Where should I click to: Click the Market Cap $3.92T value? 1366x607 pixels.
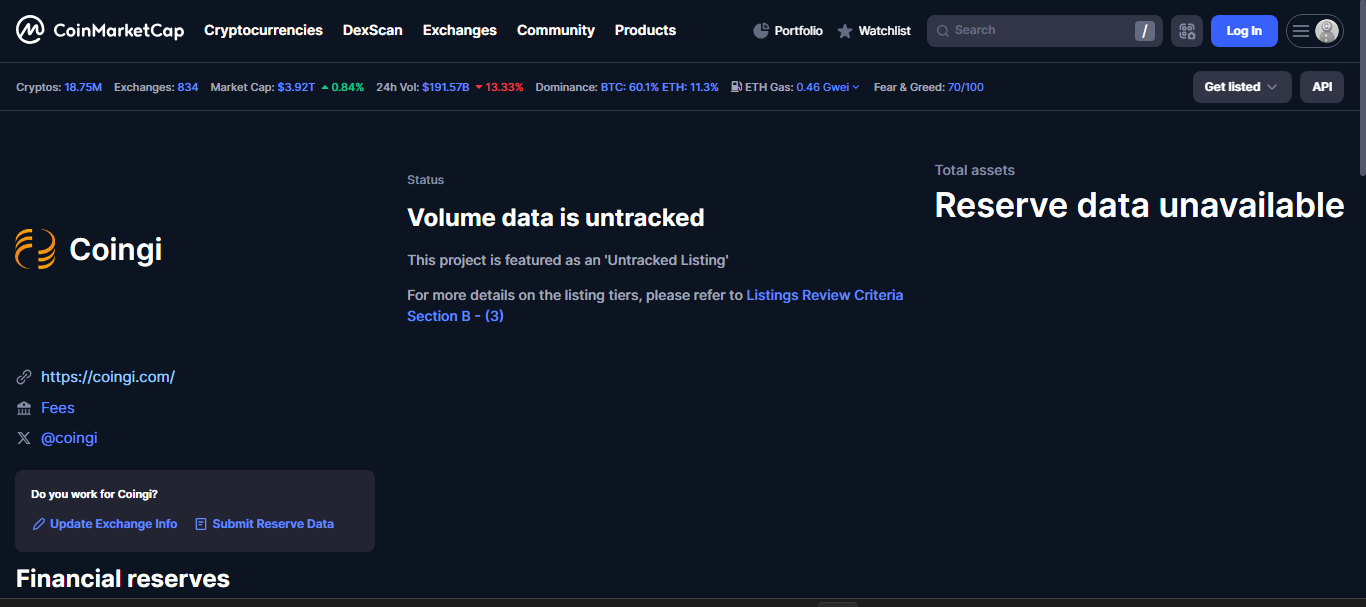coord(296,87)
